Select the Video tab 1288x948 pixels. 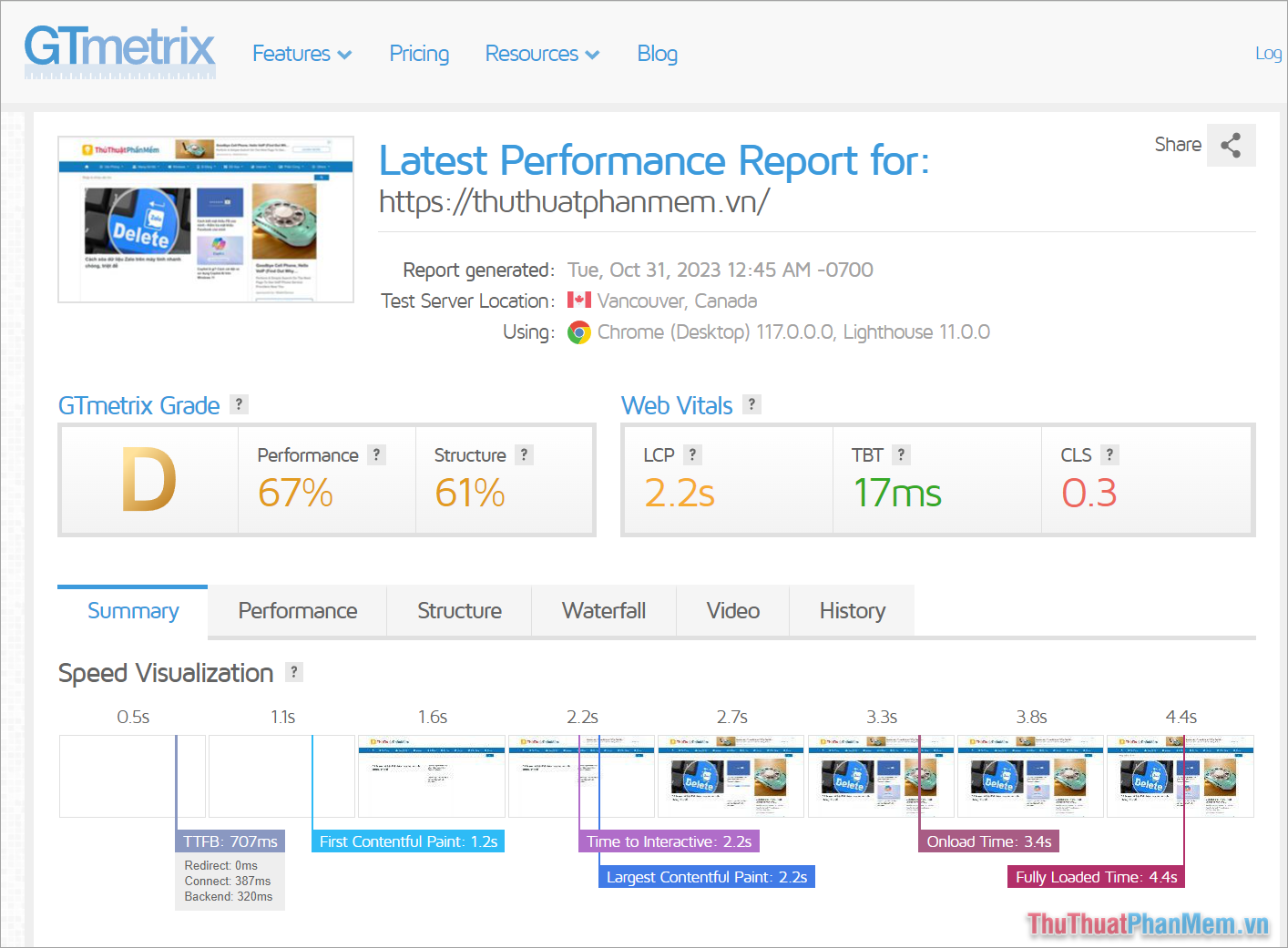[x=731, y=610]
